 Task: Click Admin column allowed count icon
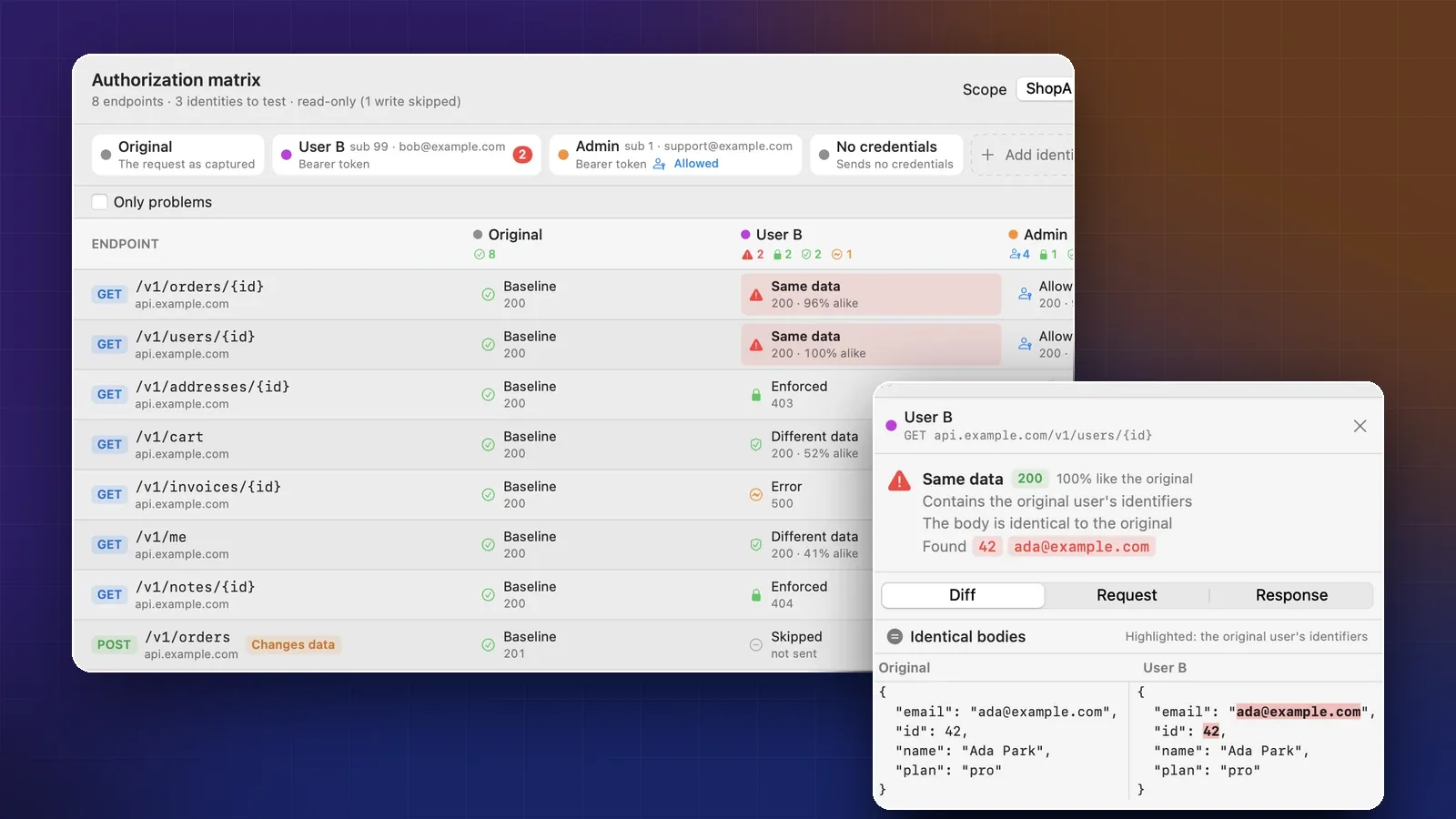coord(1015,255)
